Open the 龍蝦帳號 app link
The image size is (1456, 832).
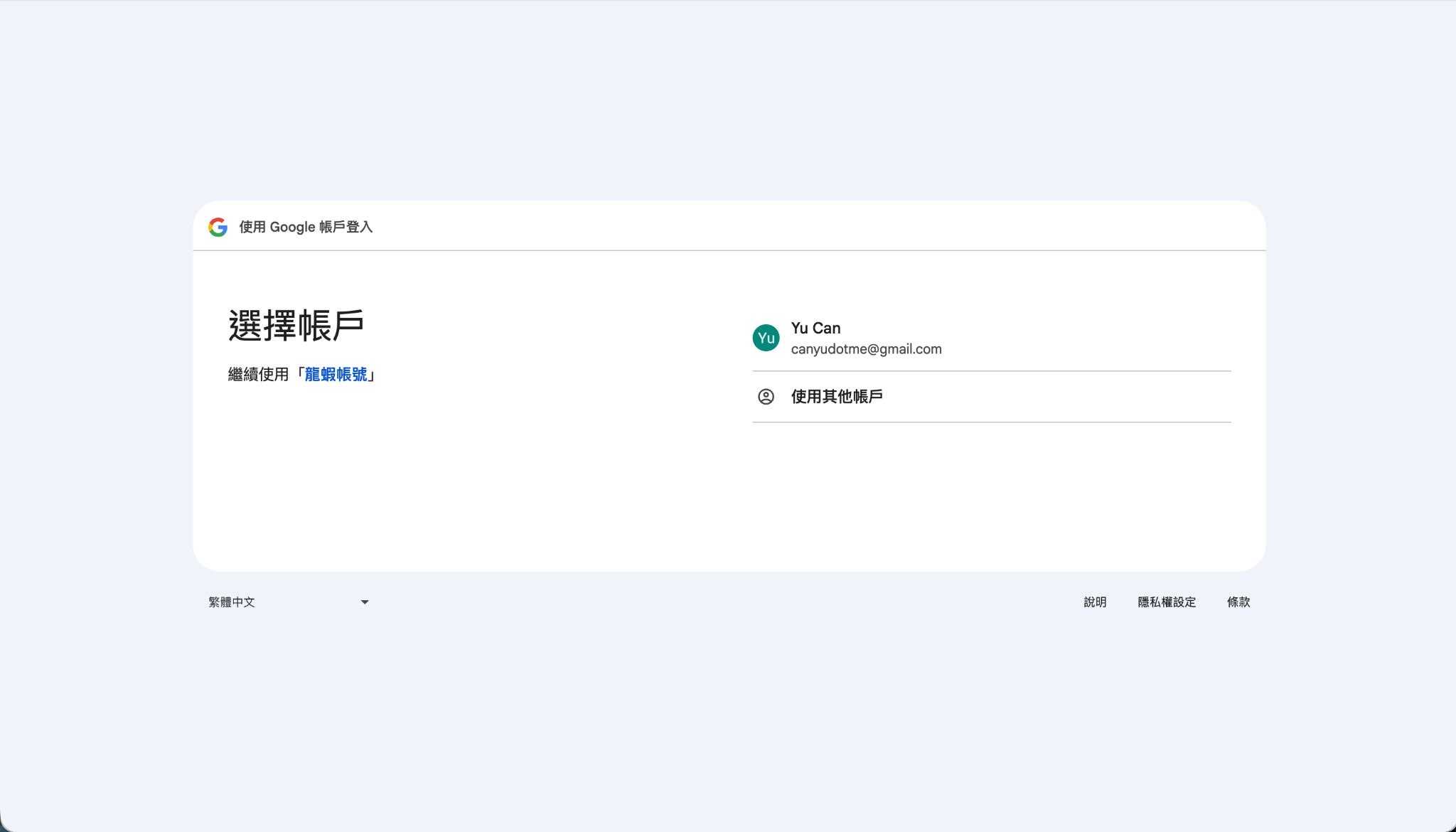point(336,374)
